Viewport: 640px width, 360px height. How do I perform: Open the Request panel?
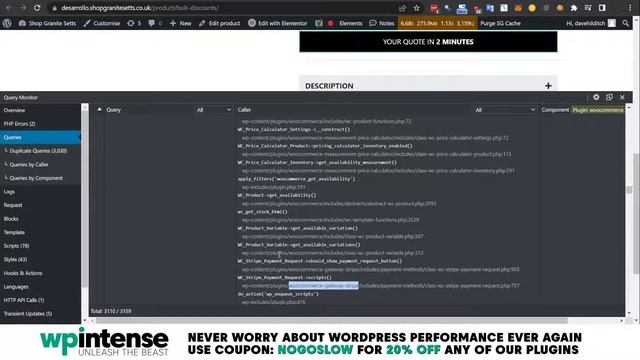pyautogui.click(x=40, y=205)
